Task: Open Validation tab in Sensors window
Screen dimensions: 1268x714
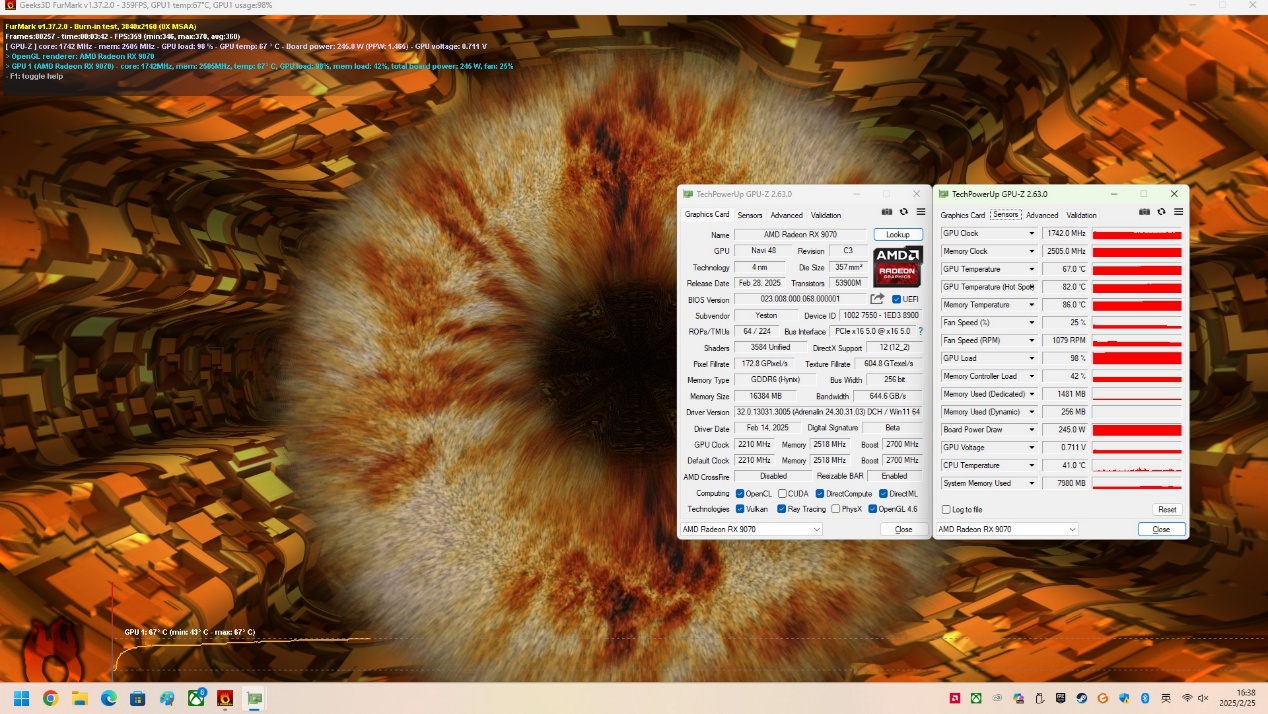Action: (x=1082, y=215)
